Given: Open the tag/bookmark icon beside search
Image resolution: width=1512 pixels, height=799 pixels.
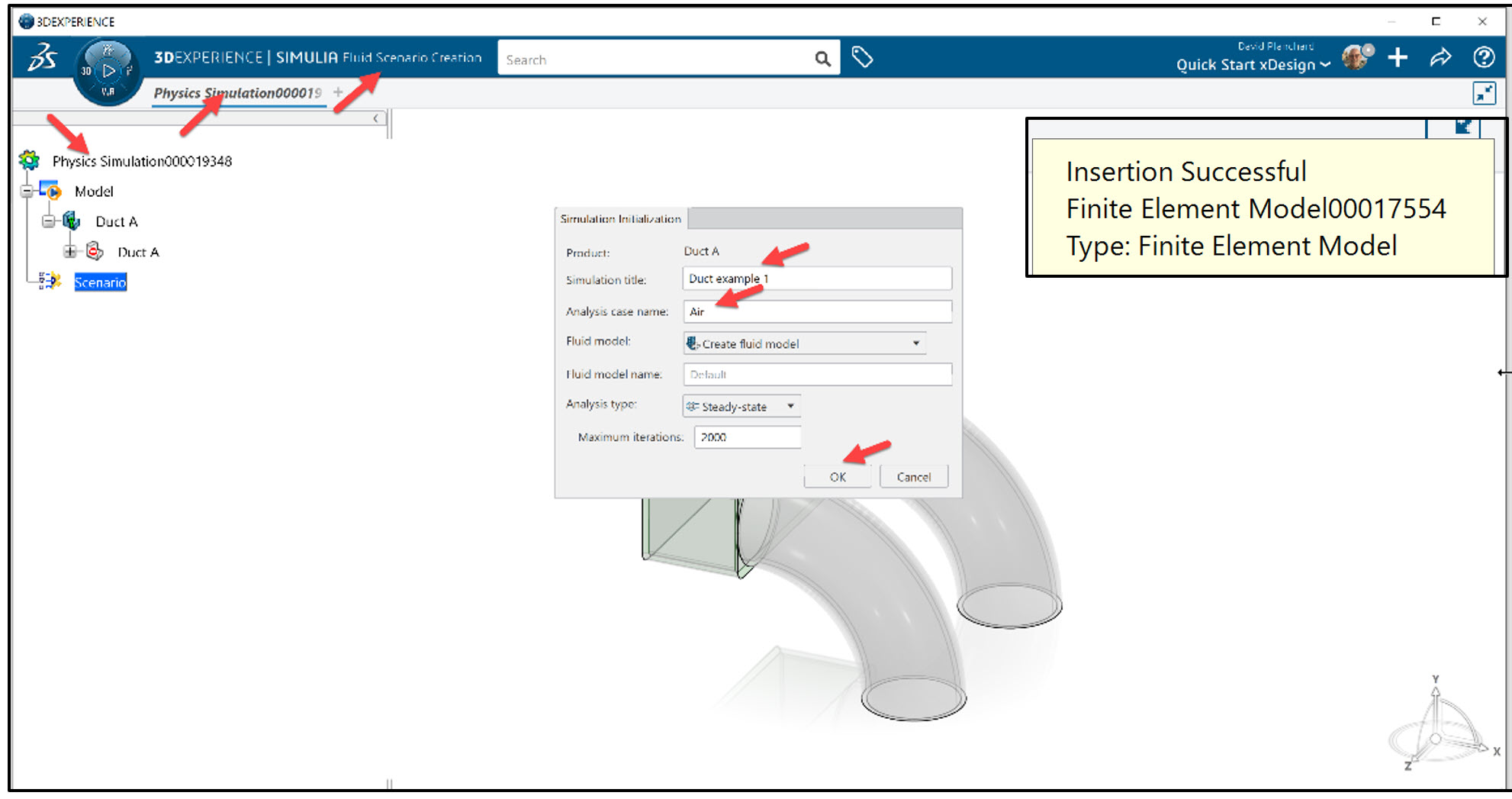Looking at the screenshot, I should [x=863, y=56].
